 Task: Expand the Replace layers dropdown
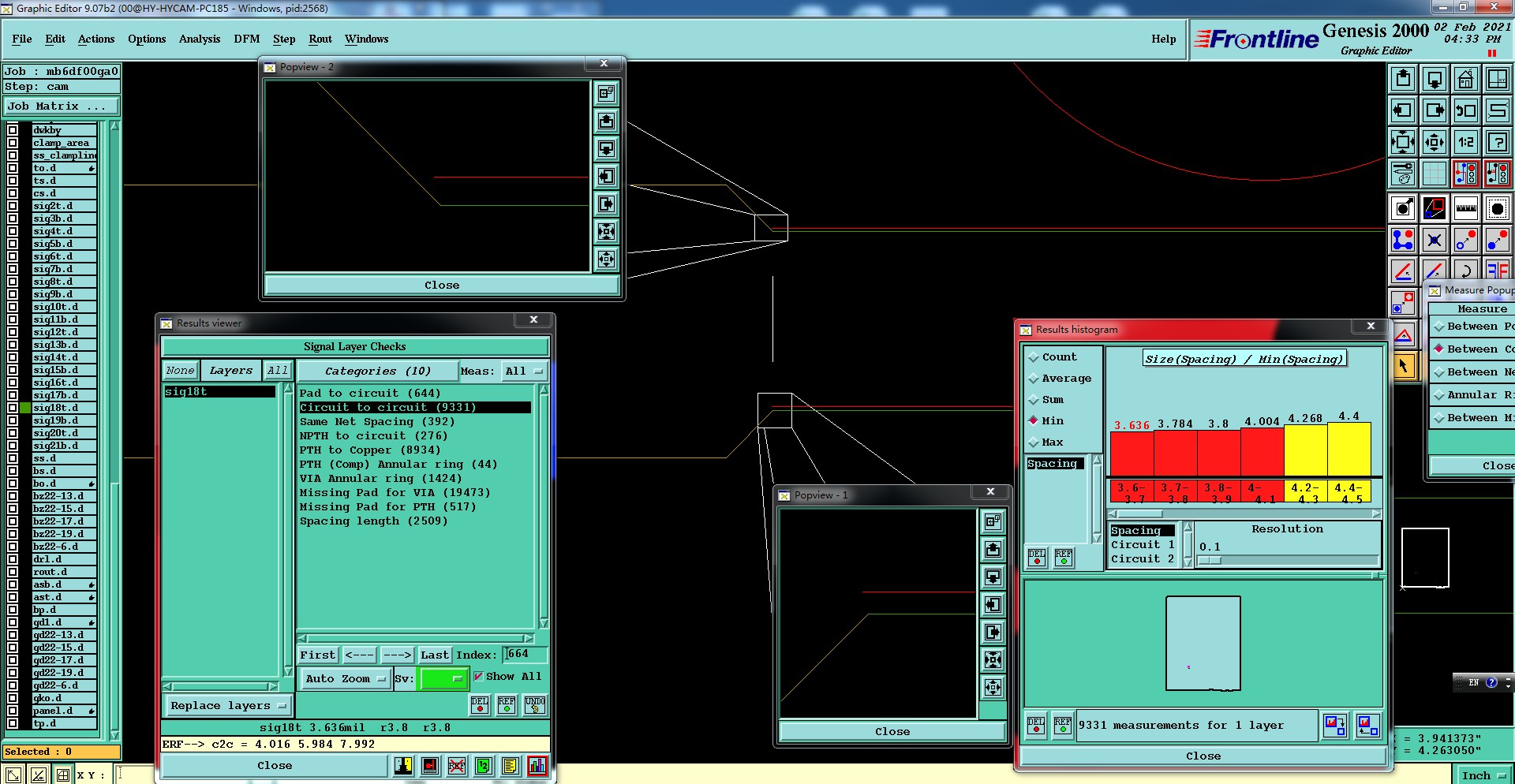pos(227,706)
